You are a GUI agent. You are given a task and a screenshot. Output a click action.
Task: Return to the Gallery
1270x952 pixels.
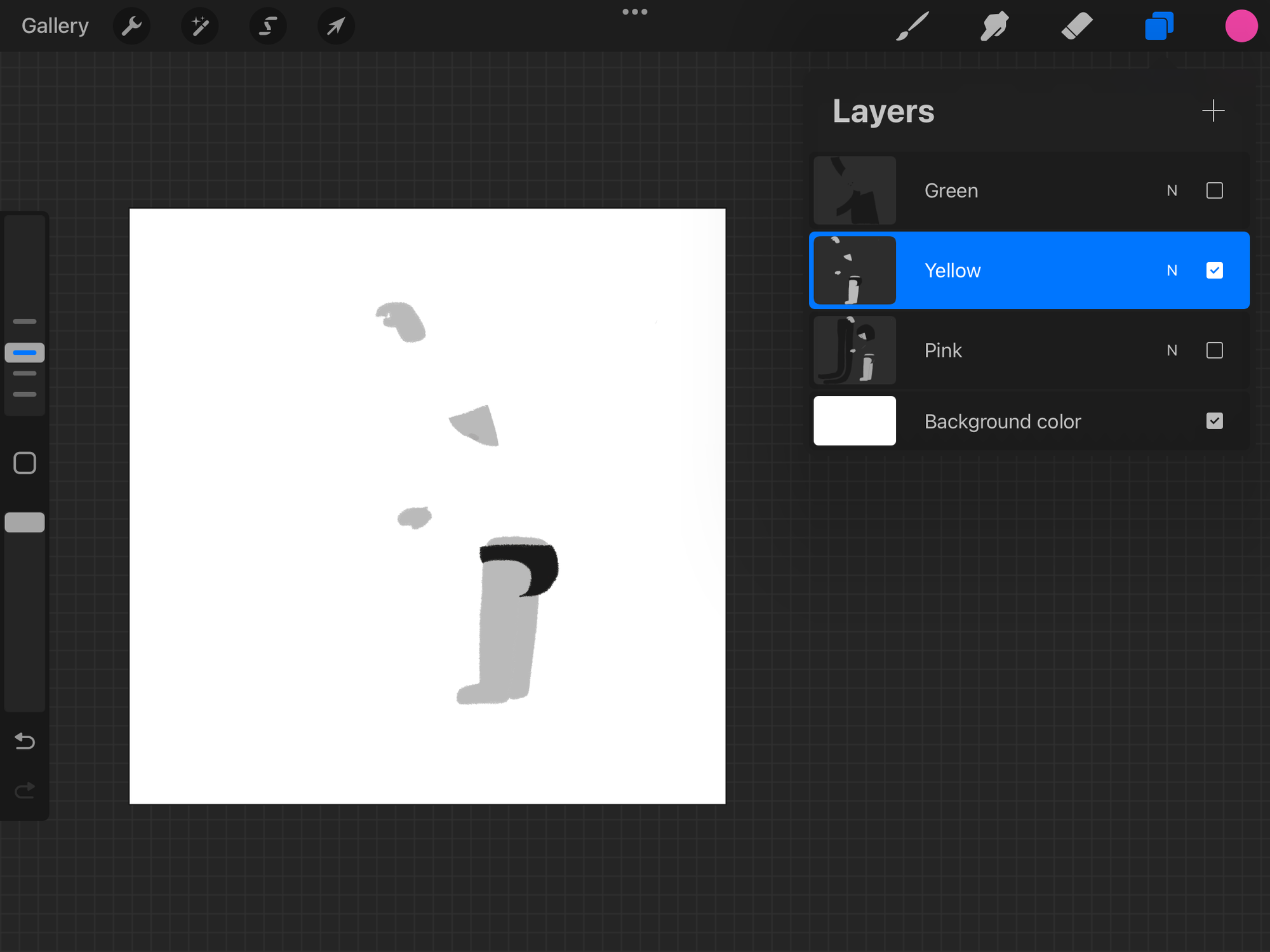(x=55, y=26)
